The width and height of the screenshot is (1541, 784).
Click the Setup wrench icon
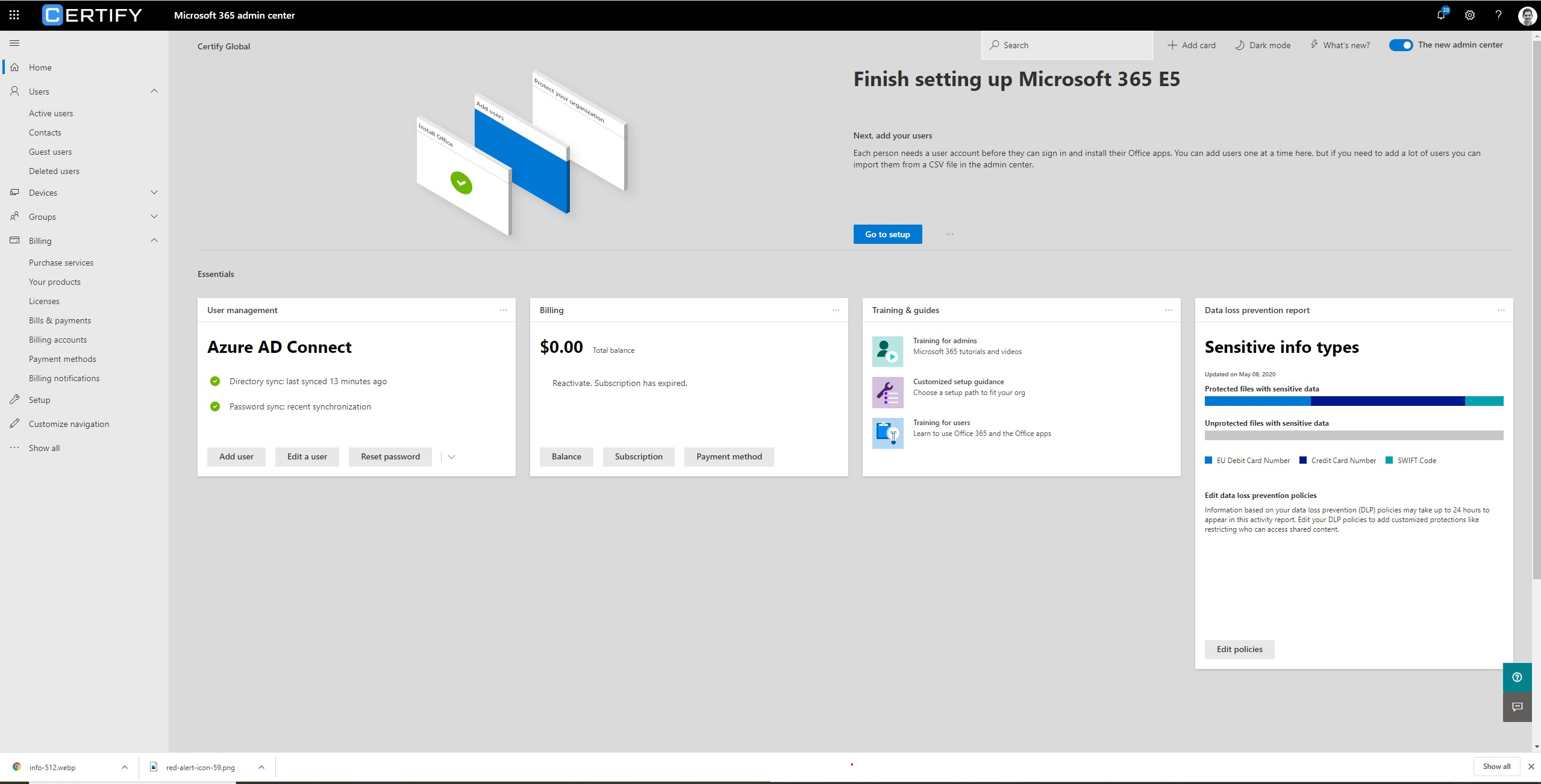point(14,399)
